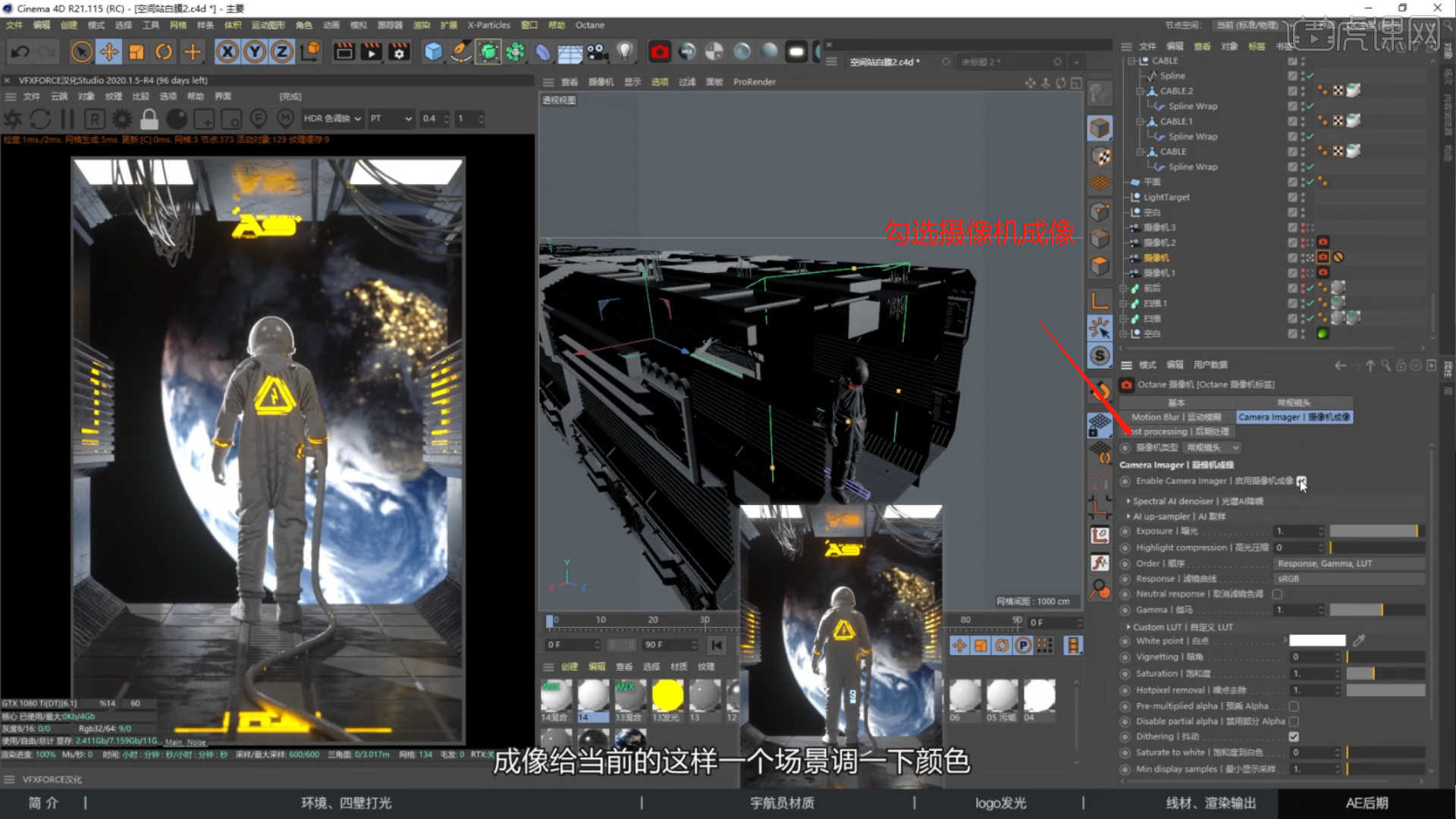This screenshot has height=819, width=1456.
Task: Click the Octane settings gear icon
Action: (122, 119)
